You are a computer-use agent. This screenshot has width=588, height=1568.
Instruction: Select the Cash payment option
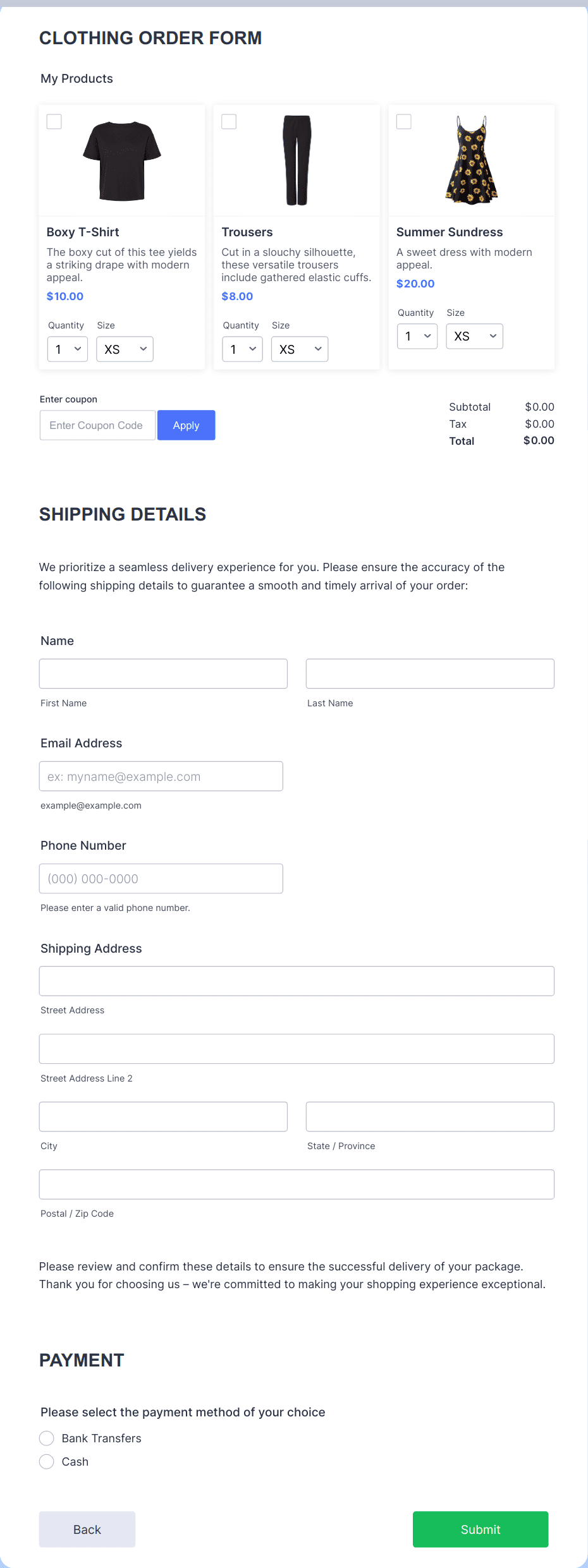[x=46, y=1462]
